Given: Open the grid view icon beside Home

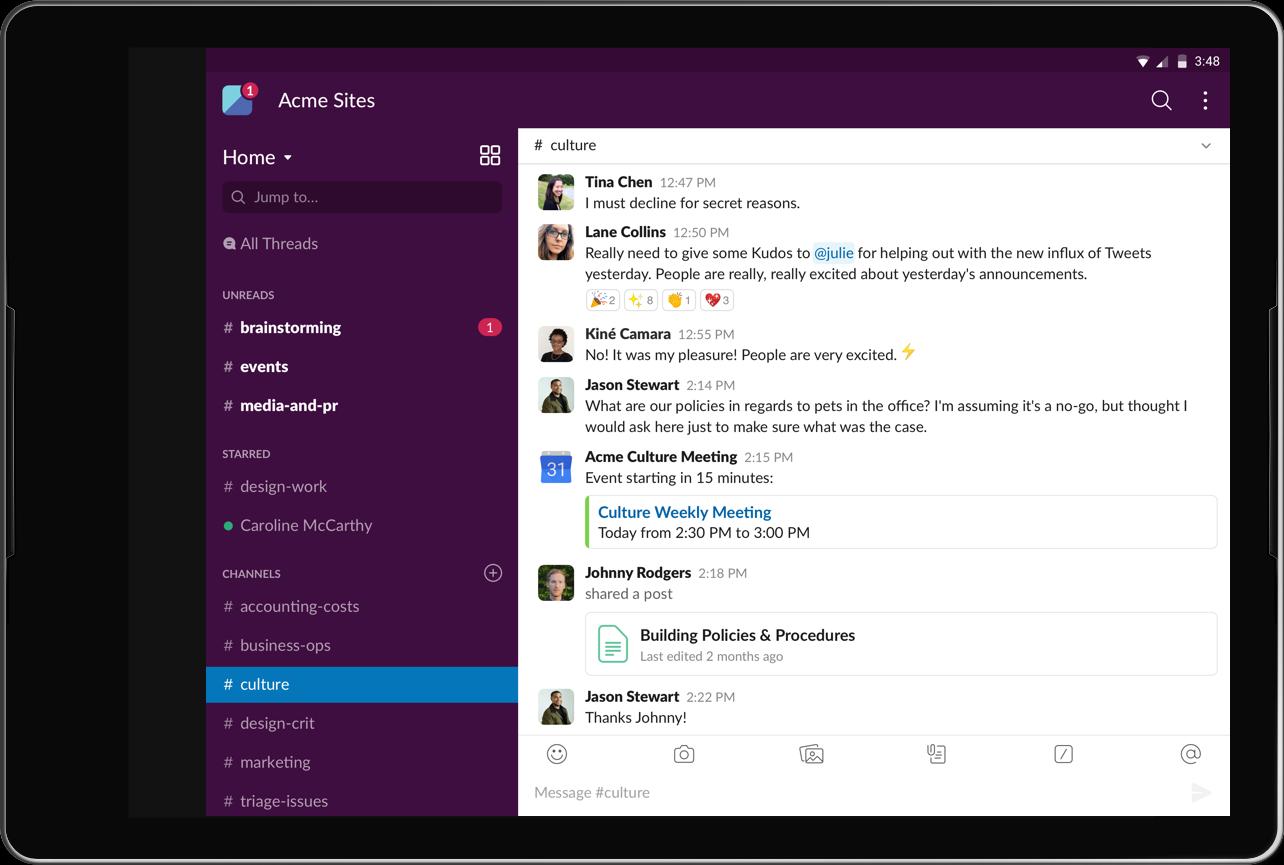Looking at the screenshot, I should pyautogui.click(x=490, y=155).
